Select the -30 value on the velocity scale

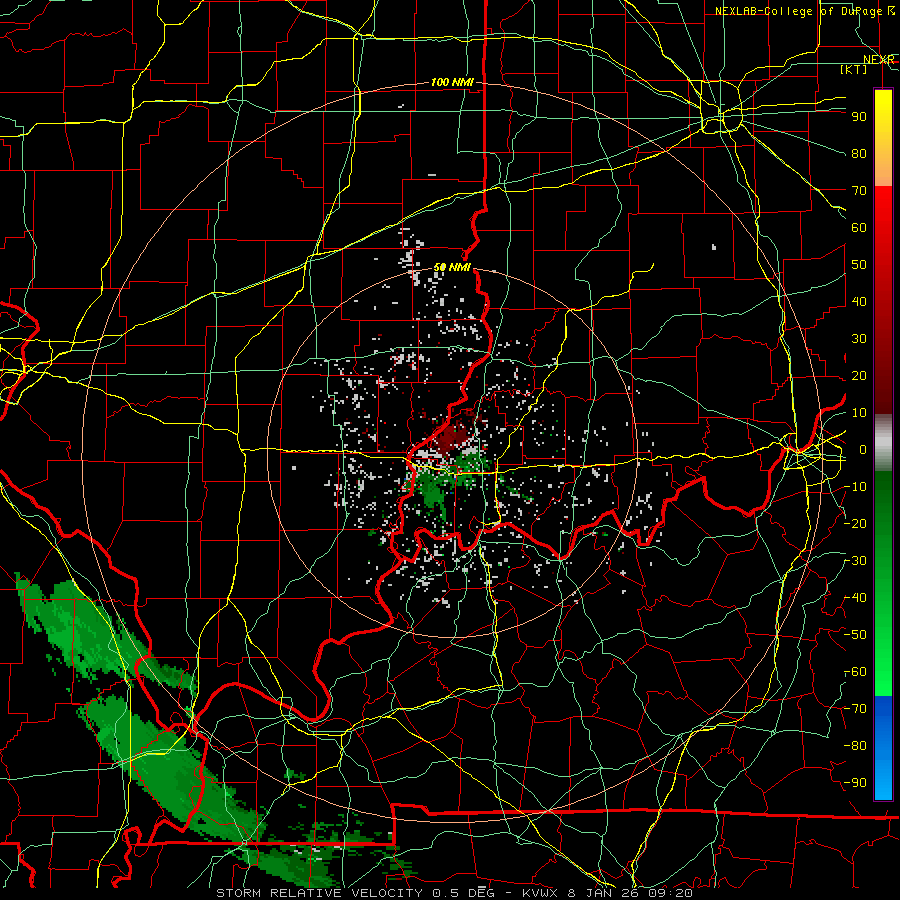tap(856, 561)
